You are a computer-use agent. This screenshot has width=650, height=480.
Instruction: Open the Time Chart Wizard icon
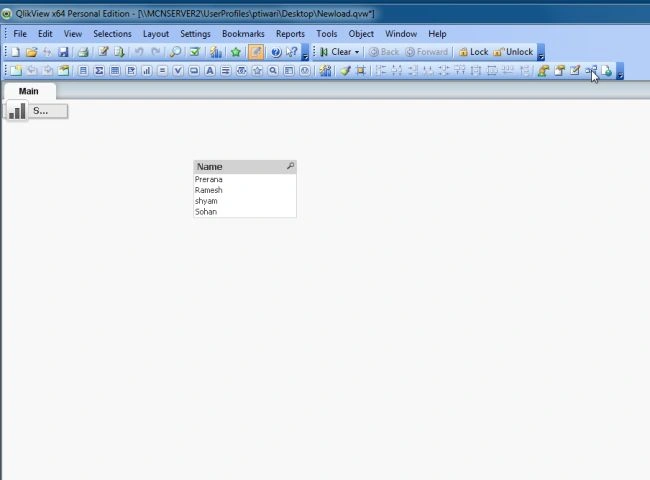(325, 71)
